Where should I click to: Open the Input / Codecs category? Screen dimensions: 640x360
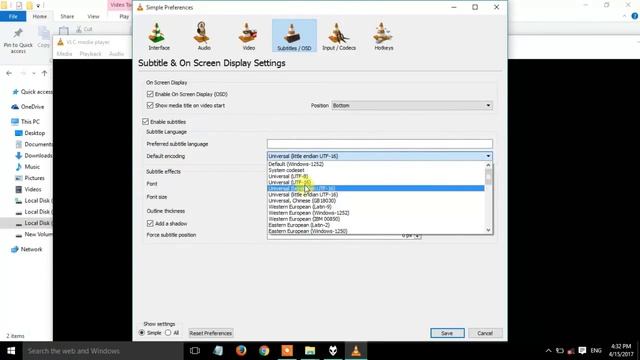[x=339, y=36]
